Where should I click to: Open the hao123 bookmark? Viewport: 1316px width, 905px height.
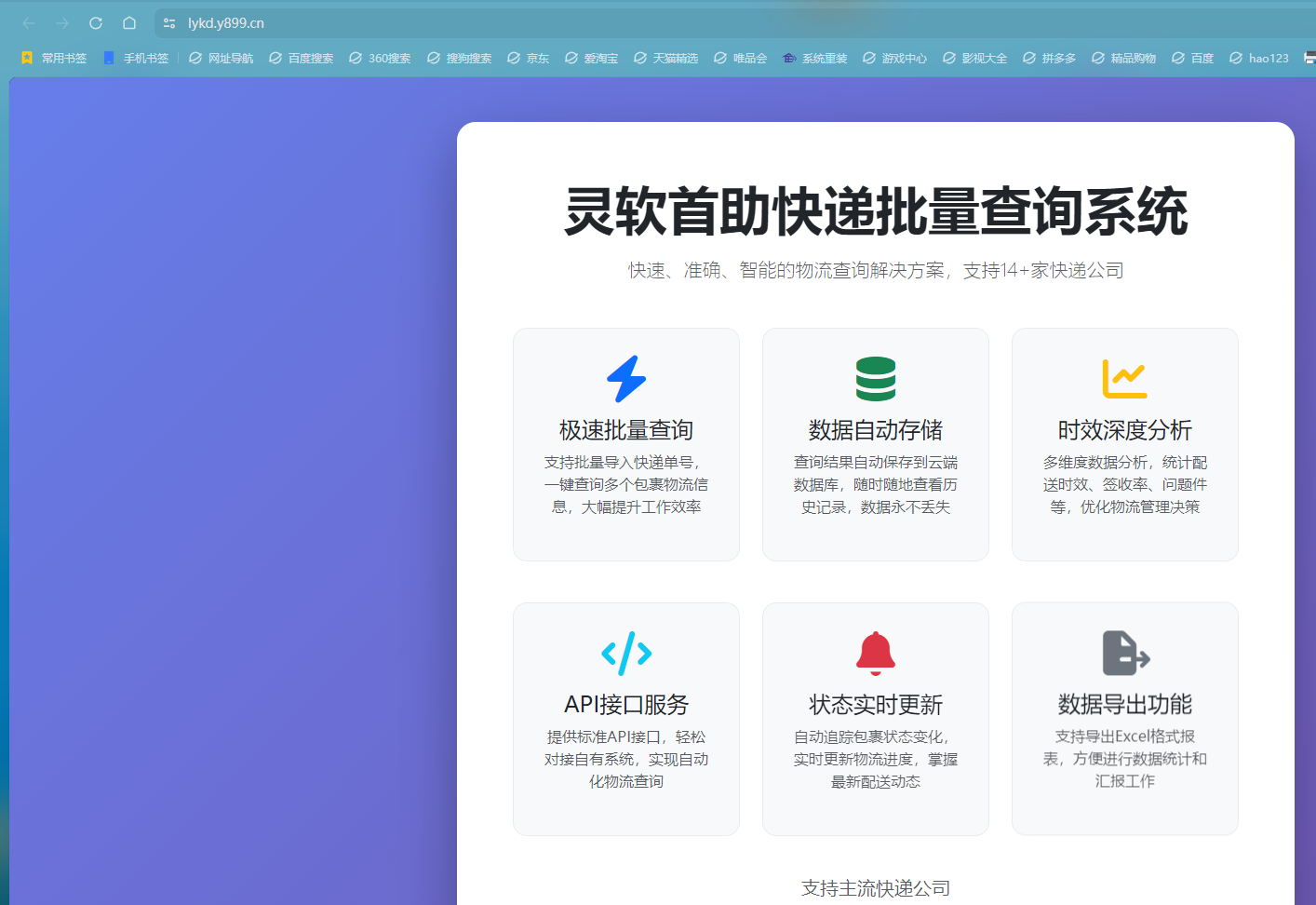(1259, 58)
